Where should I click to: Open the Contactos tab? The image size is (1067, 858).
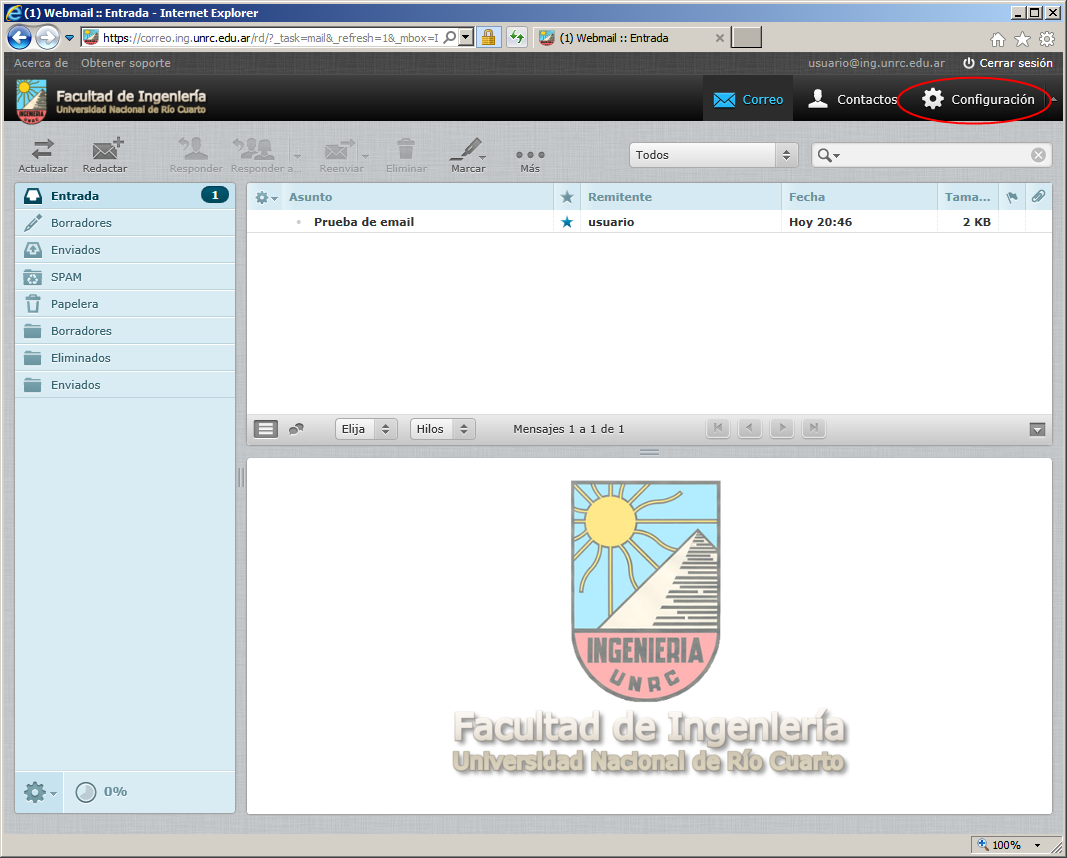852,99
